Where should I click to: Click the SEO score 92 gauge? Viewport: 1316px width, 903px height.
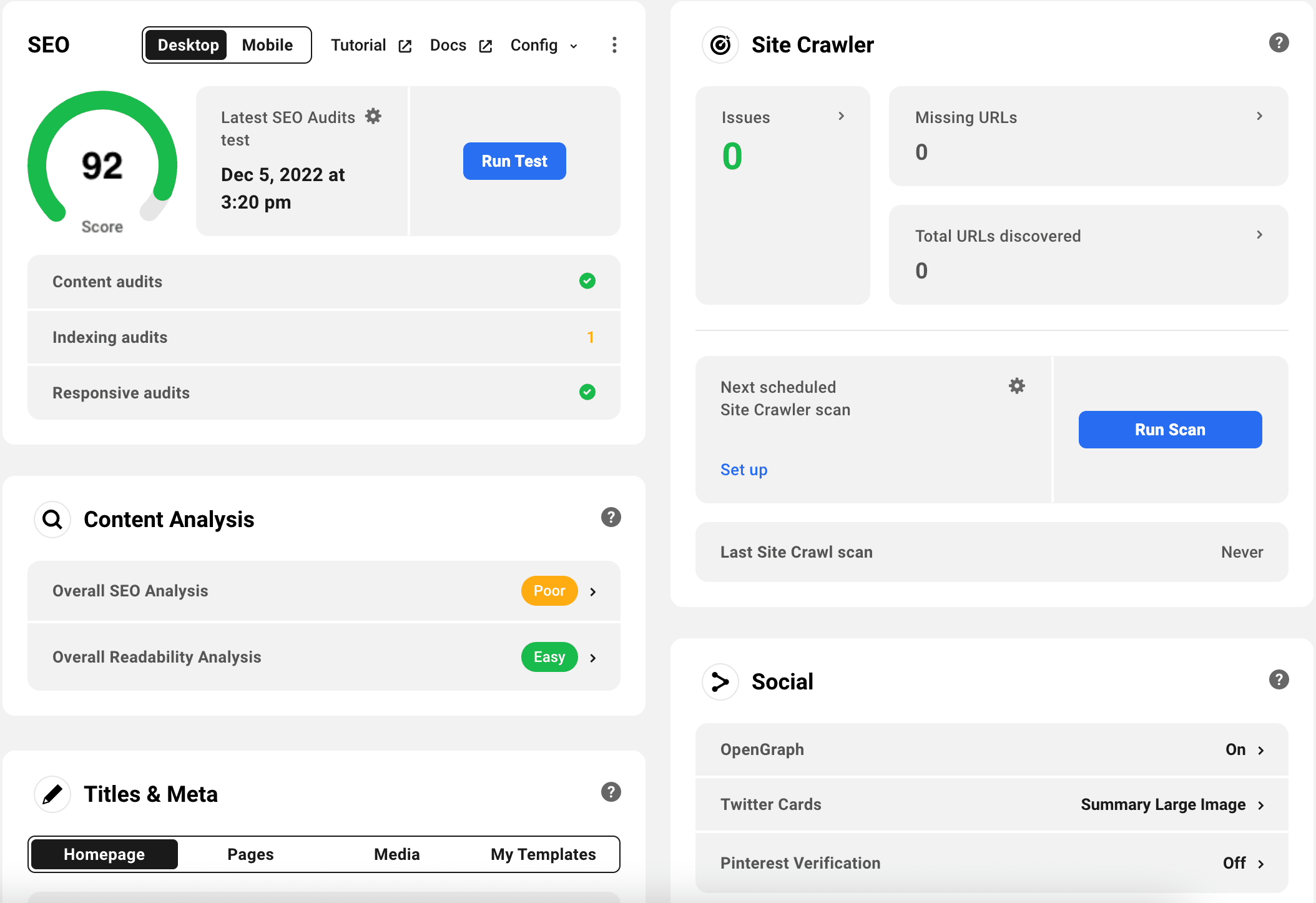[x=102, y=165]
